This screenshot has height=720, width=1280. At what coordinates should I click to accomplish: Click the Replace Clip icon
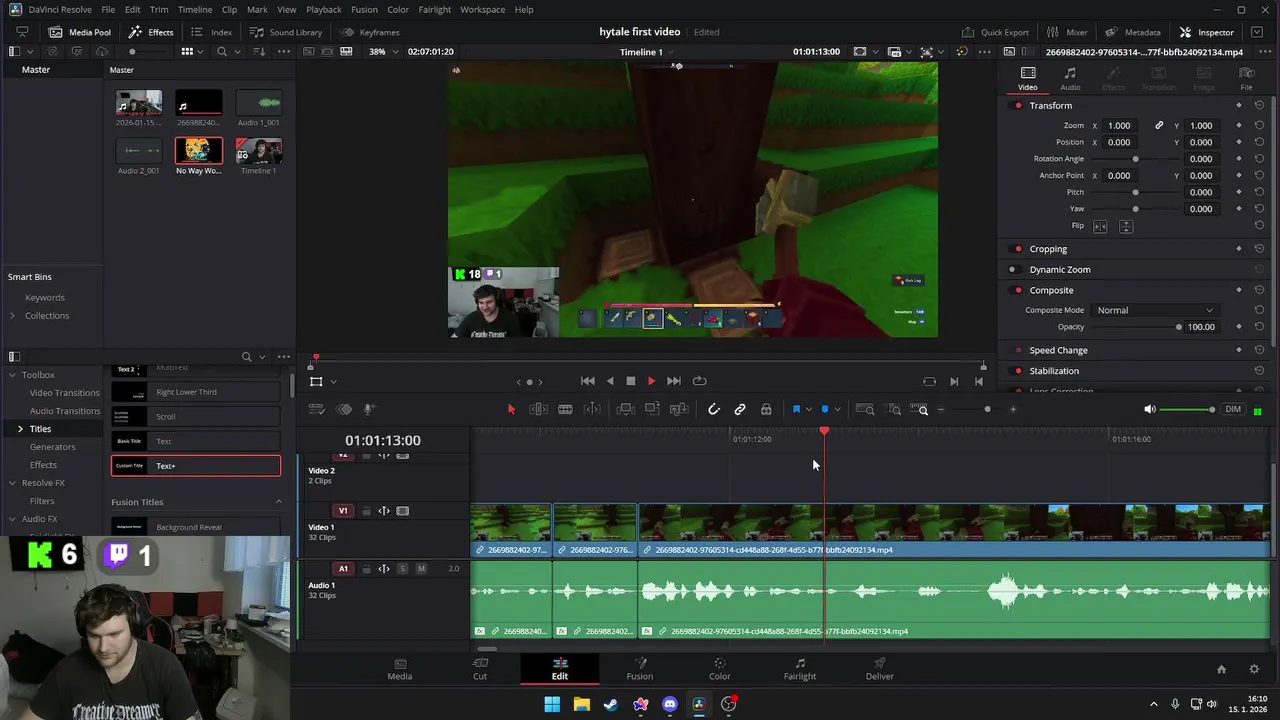click(x=679, y=409)
